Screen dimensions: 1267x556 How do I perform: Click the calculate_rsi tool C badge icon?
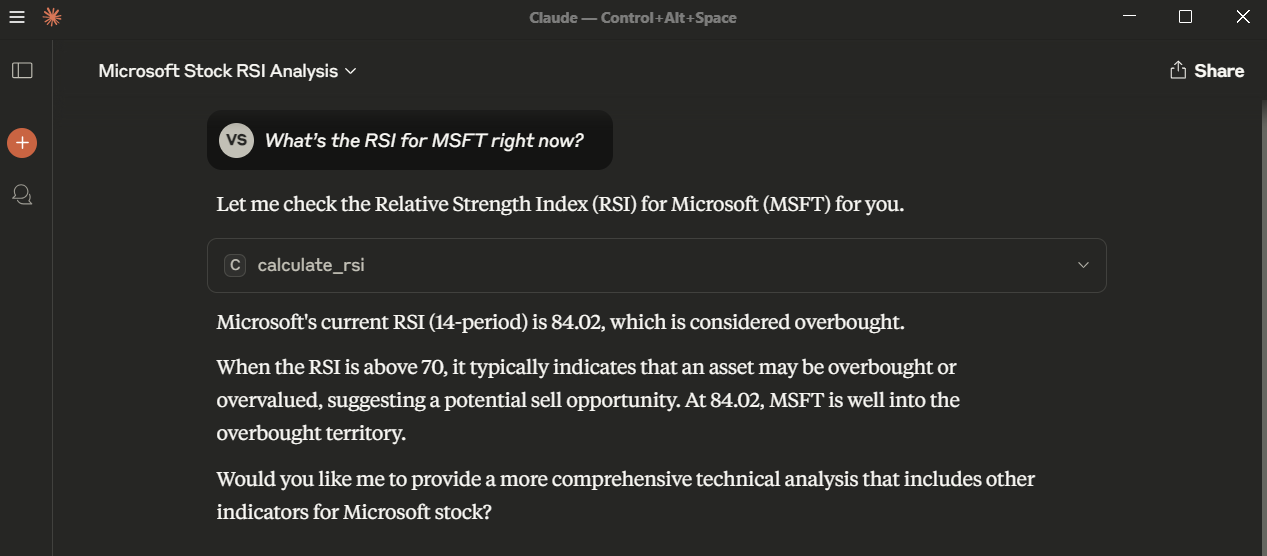click(x=235, y=265)
